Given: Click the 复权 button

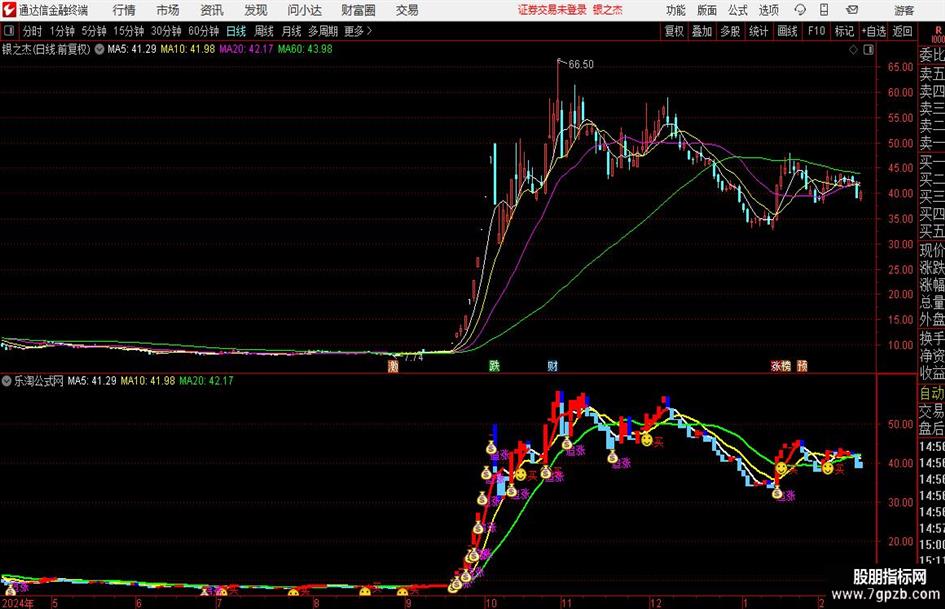Looking at the screenshot, I should [674, 31].
